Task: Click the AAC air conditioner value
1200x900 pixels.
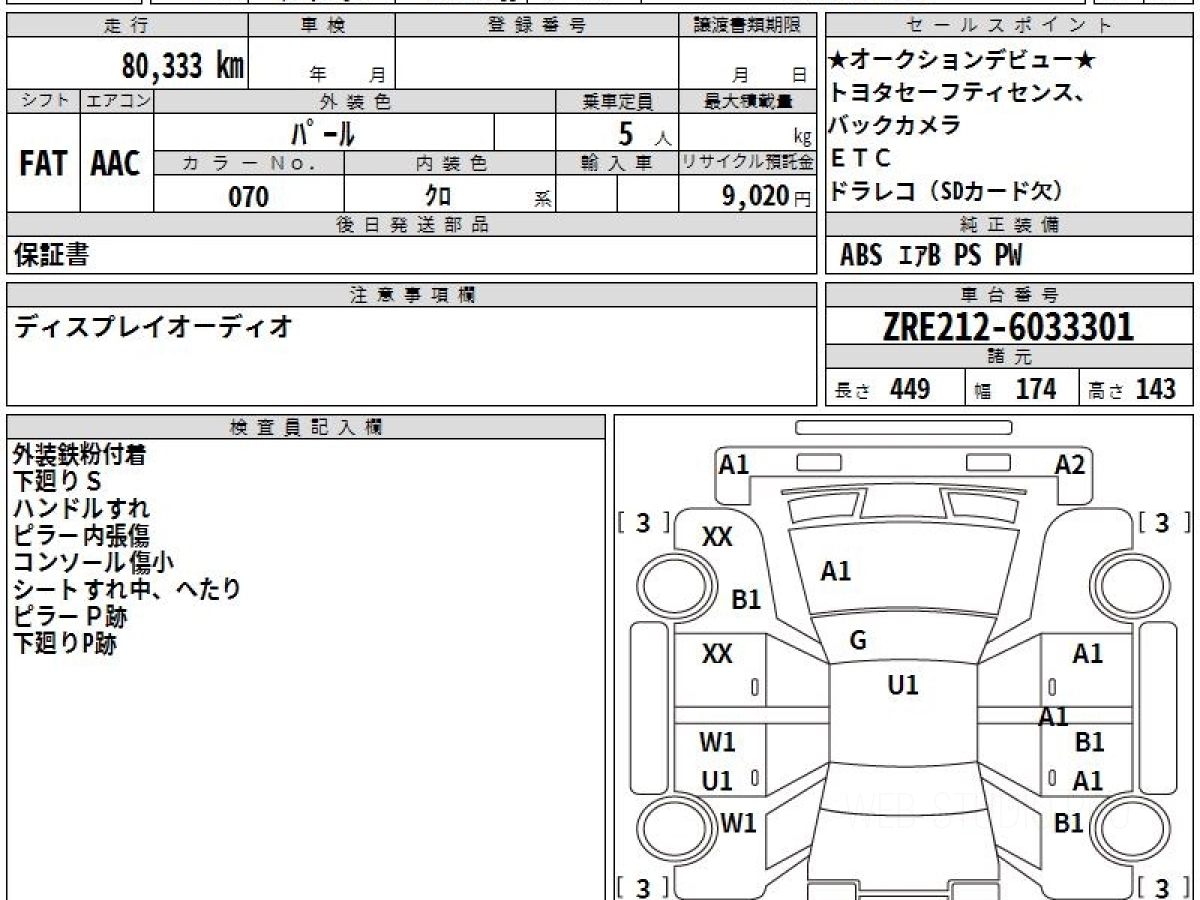Action: pyautogui.click(x=116, y=164)
